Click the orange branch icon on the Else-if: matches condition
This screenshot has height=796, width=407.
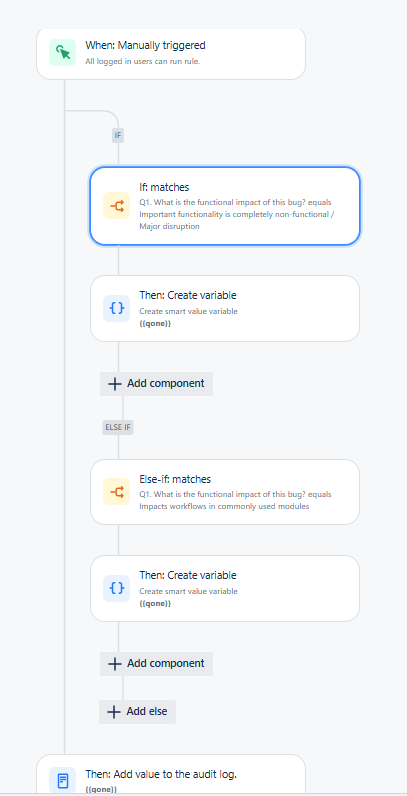point(117,492)
